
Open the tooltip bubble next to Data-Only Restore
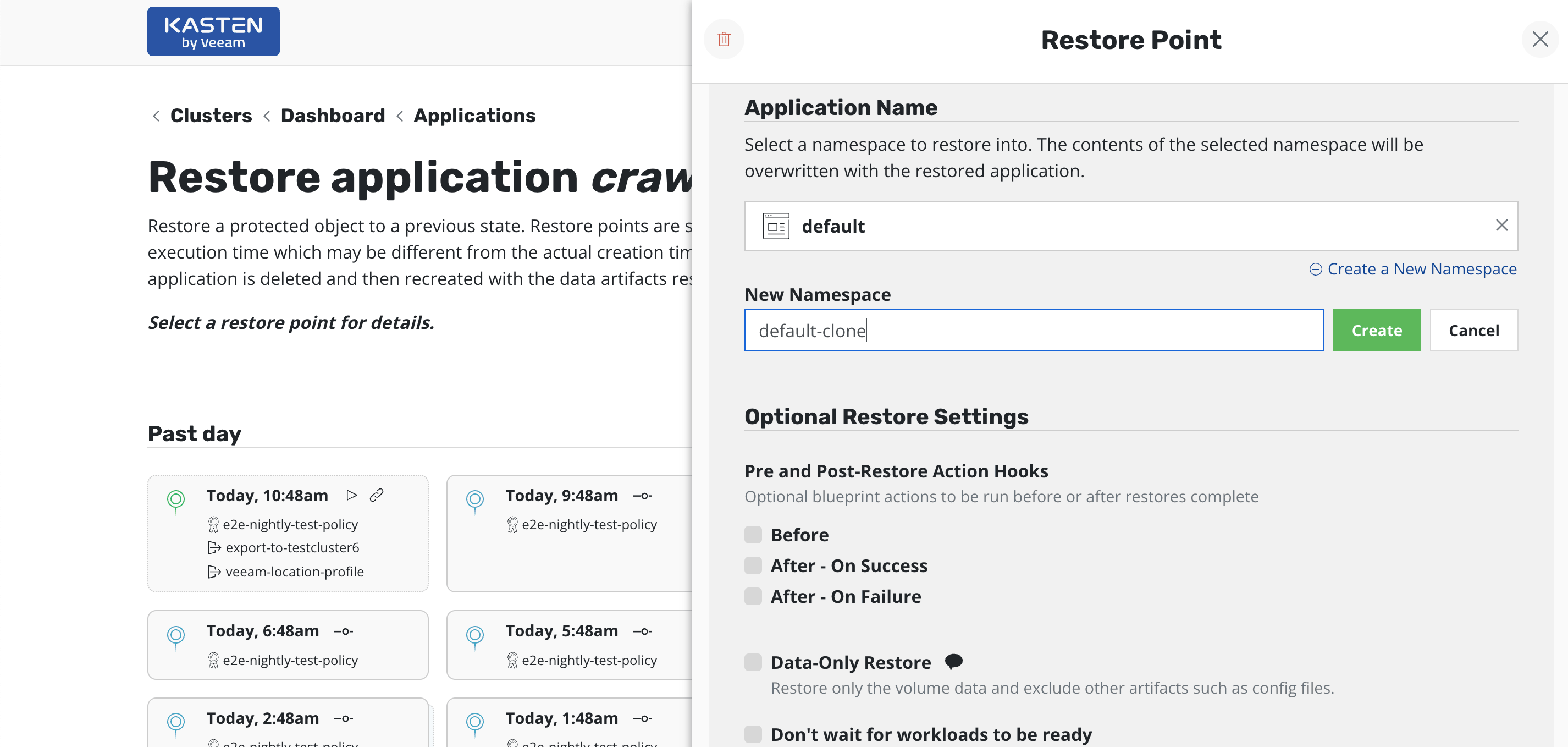[954, 661]
